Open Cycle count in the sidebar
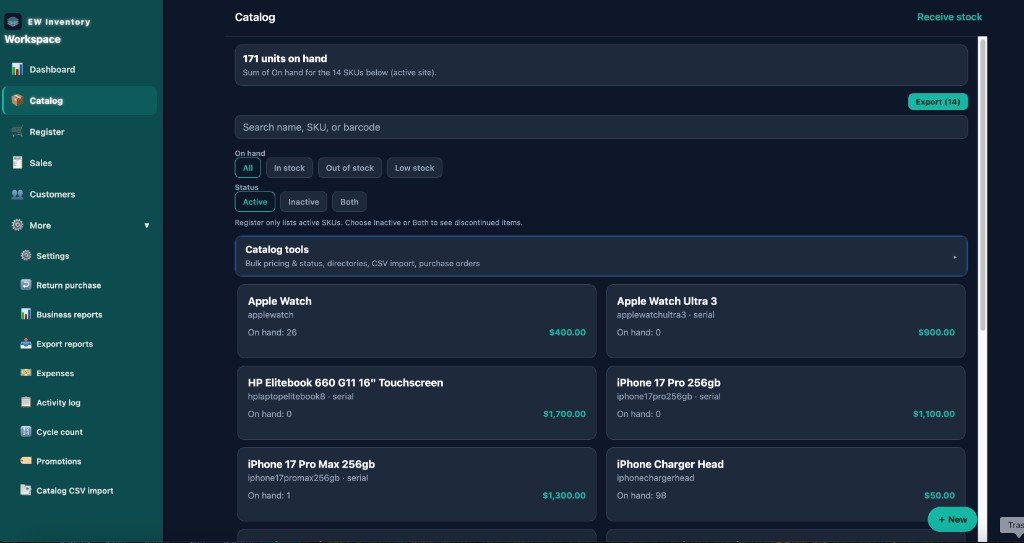Image resolution: width=1024 pixels, height=543 pixels. pos(59,432)
